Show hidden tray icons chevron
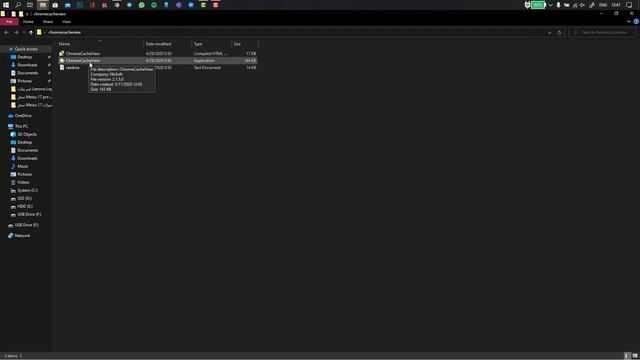 click(x=550, y=5)
